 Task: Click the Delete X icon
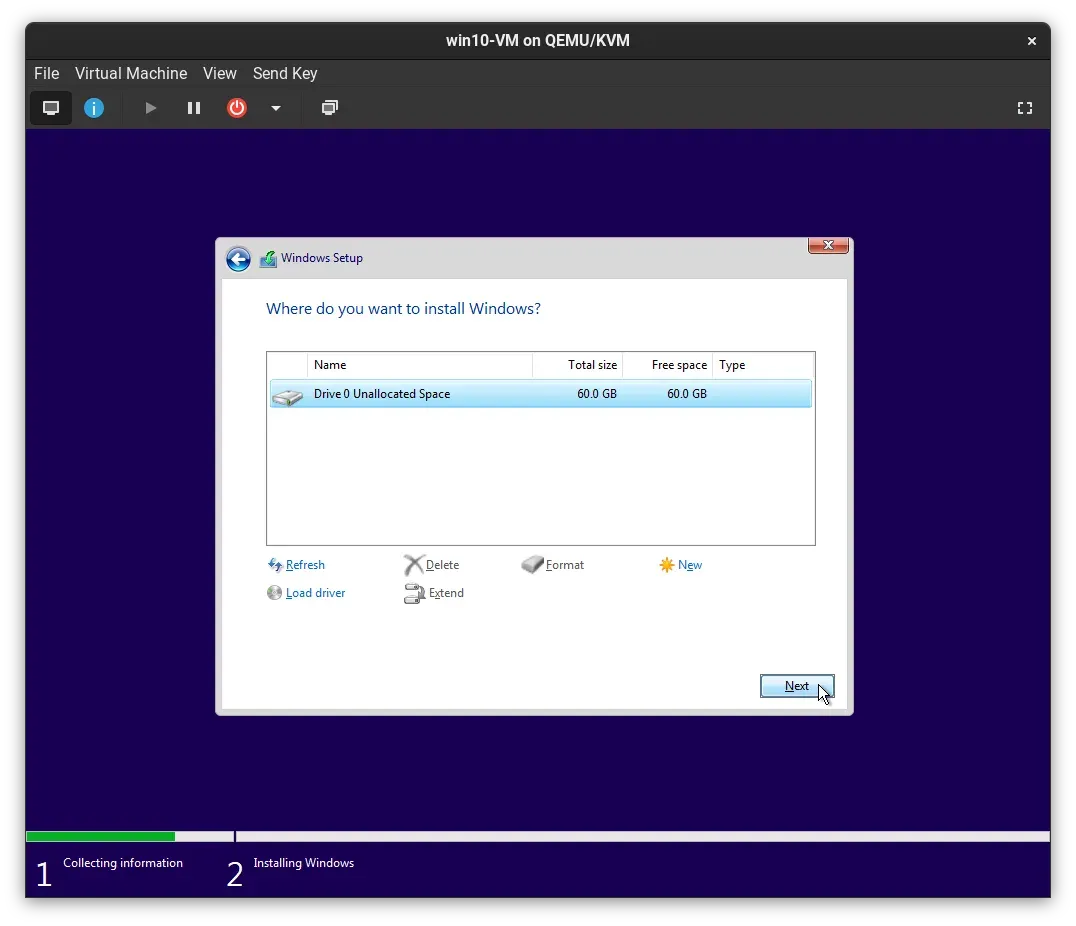click(414, 565)
